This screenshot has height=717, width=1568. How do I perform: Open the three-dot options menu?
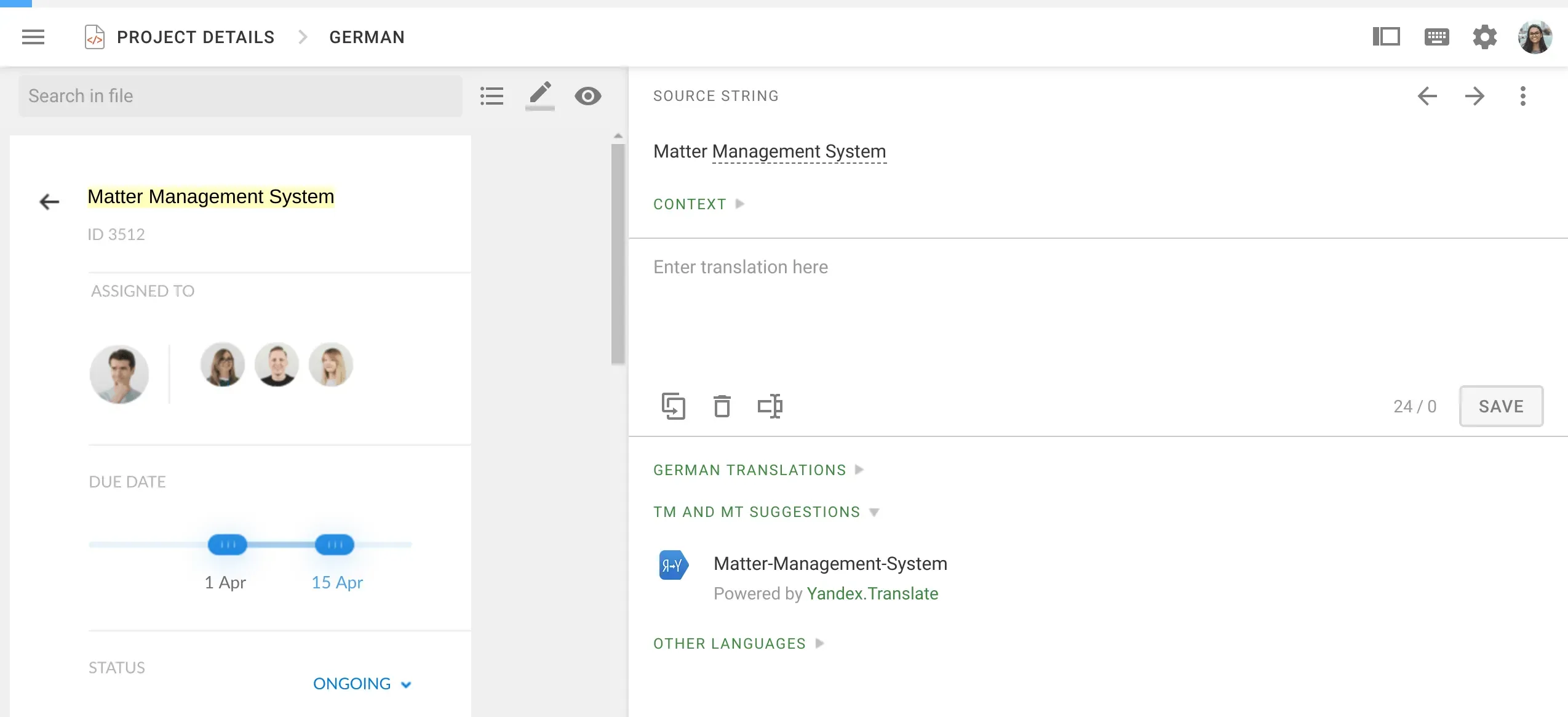(1524, 96)
